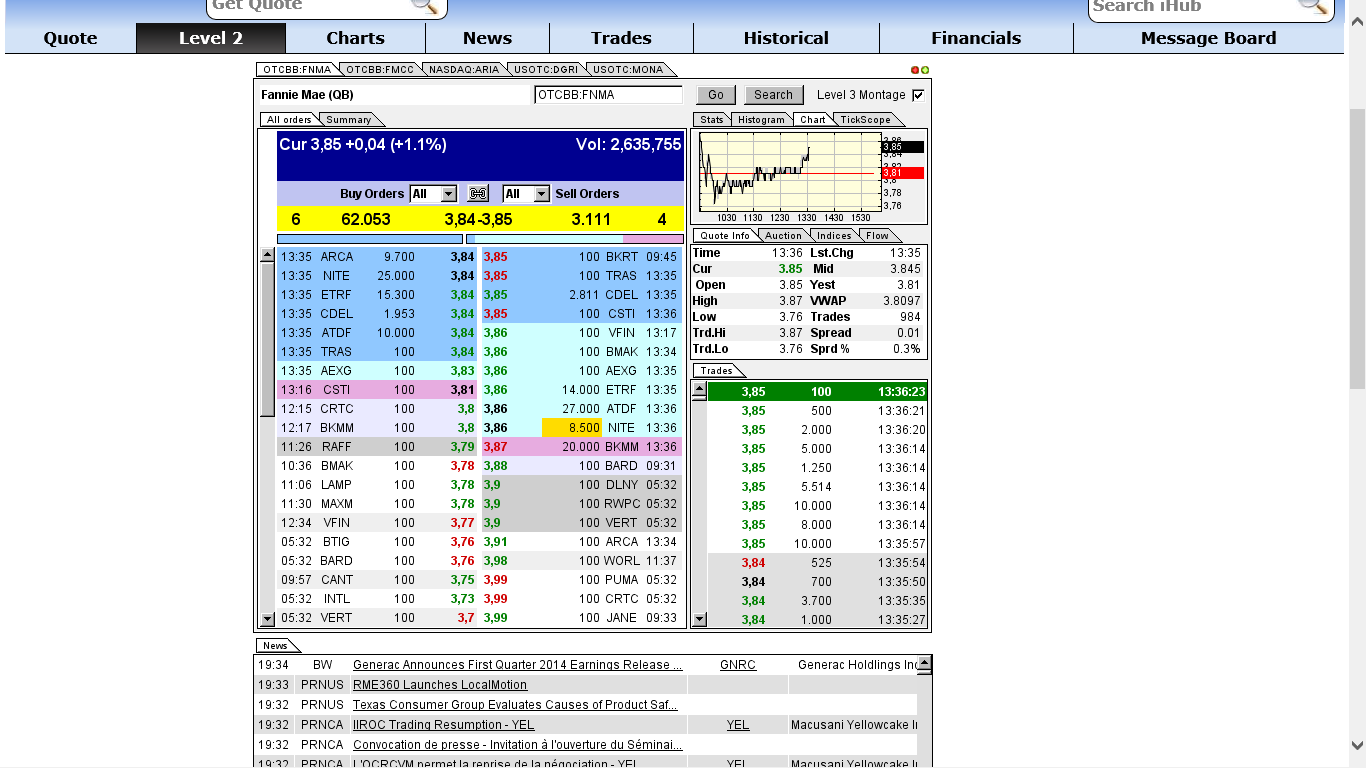The height and width of the screenshot is (768, 1366).
Task: Open the Indices tab
Action: coord(834,236)
